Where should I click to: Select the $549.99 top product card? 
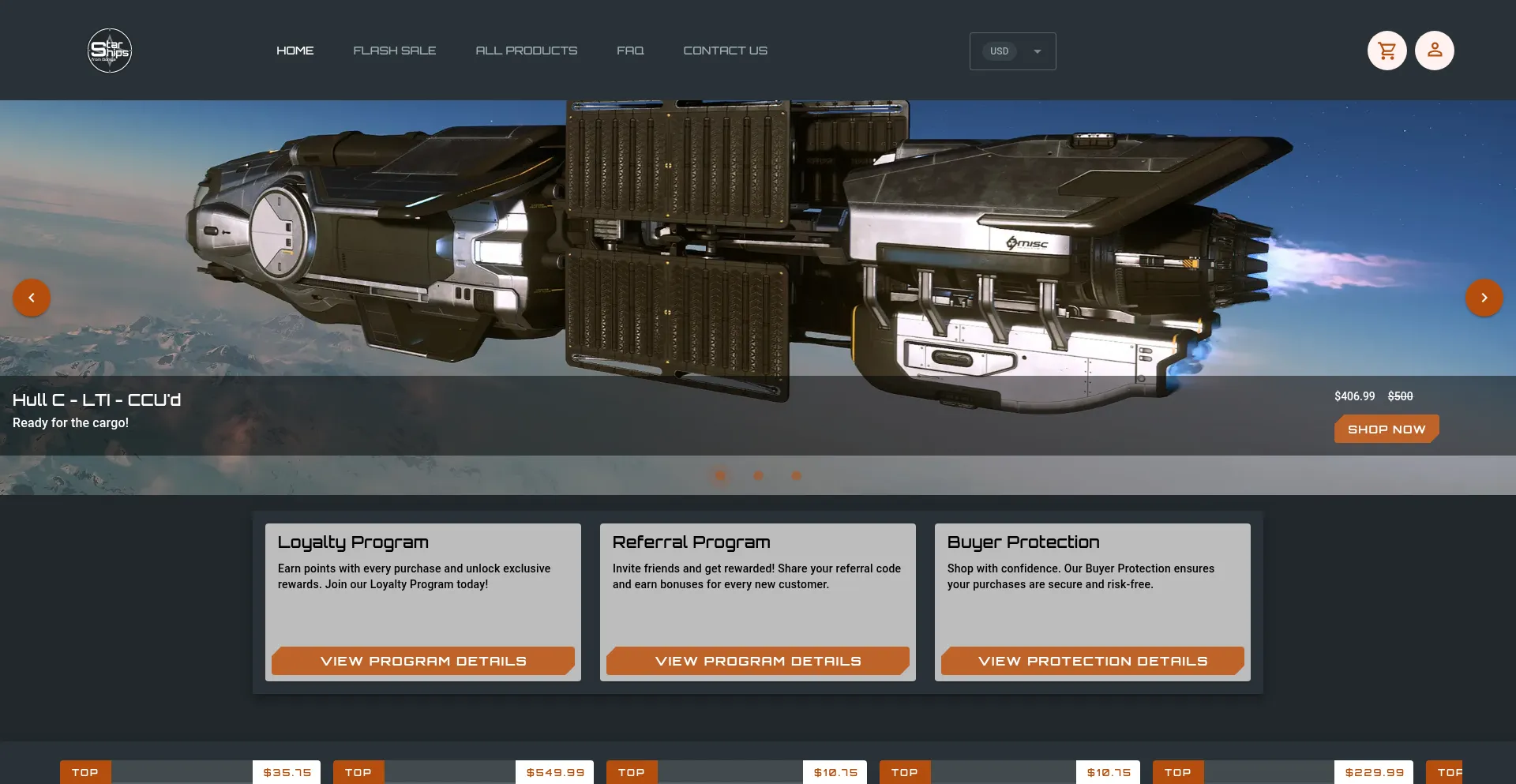coord(463,772)
